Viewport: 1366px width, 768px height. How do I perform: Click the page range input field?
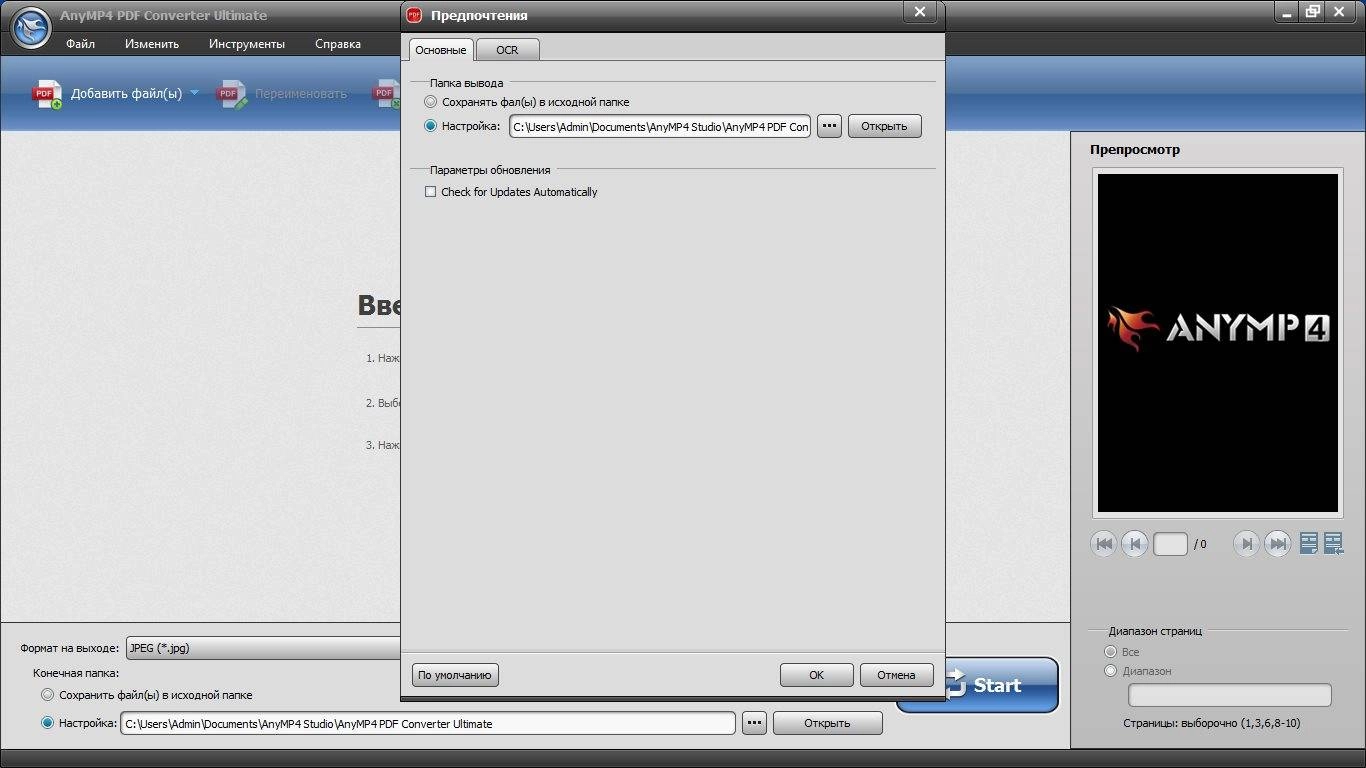pyautogui.click(x=1230, y=695)
